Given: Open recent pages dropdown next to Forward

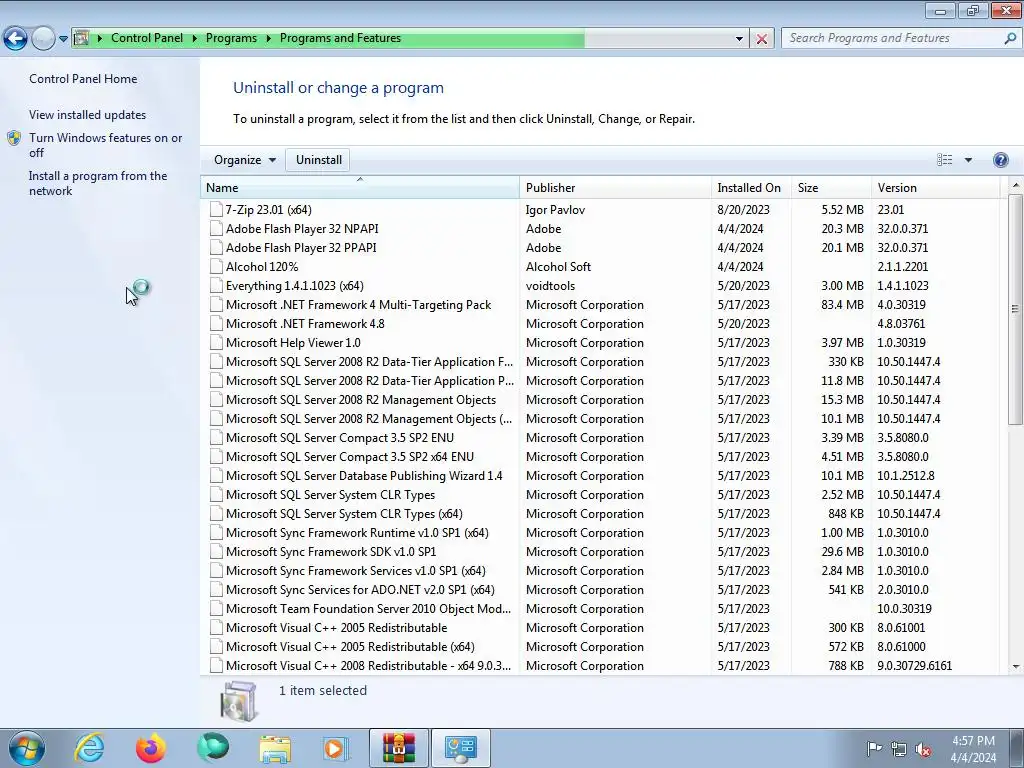Looking at the screenshot, I should tap(63, 39).
